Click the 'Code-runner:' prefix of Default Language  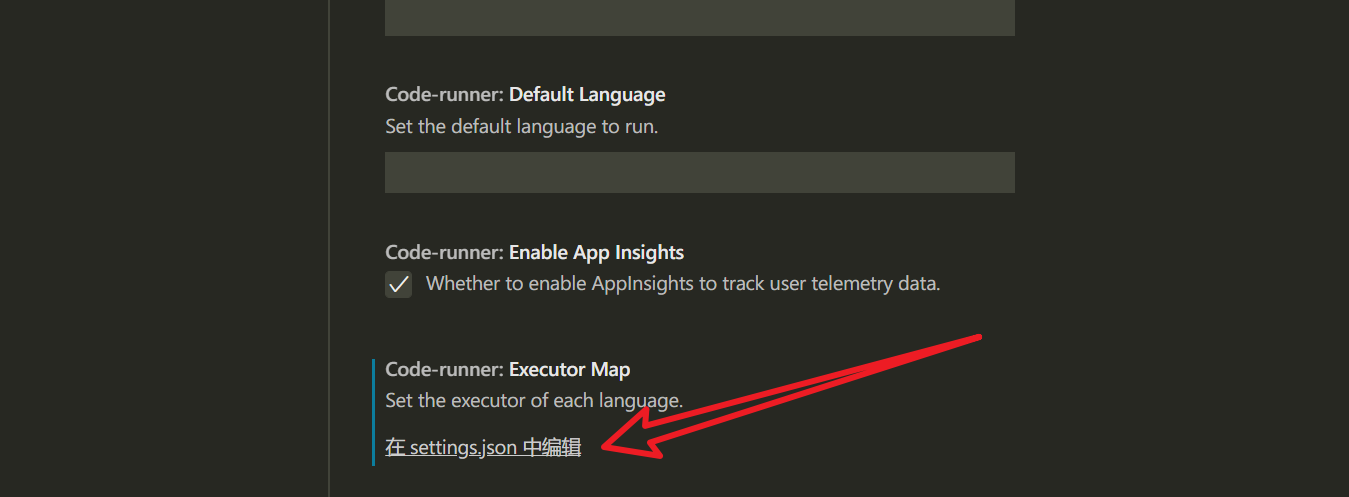click(x=445, y=95)
